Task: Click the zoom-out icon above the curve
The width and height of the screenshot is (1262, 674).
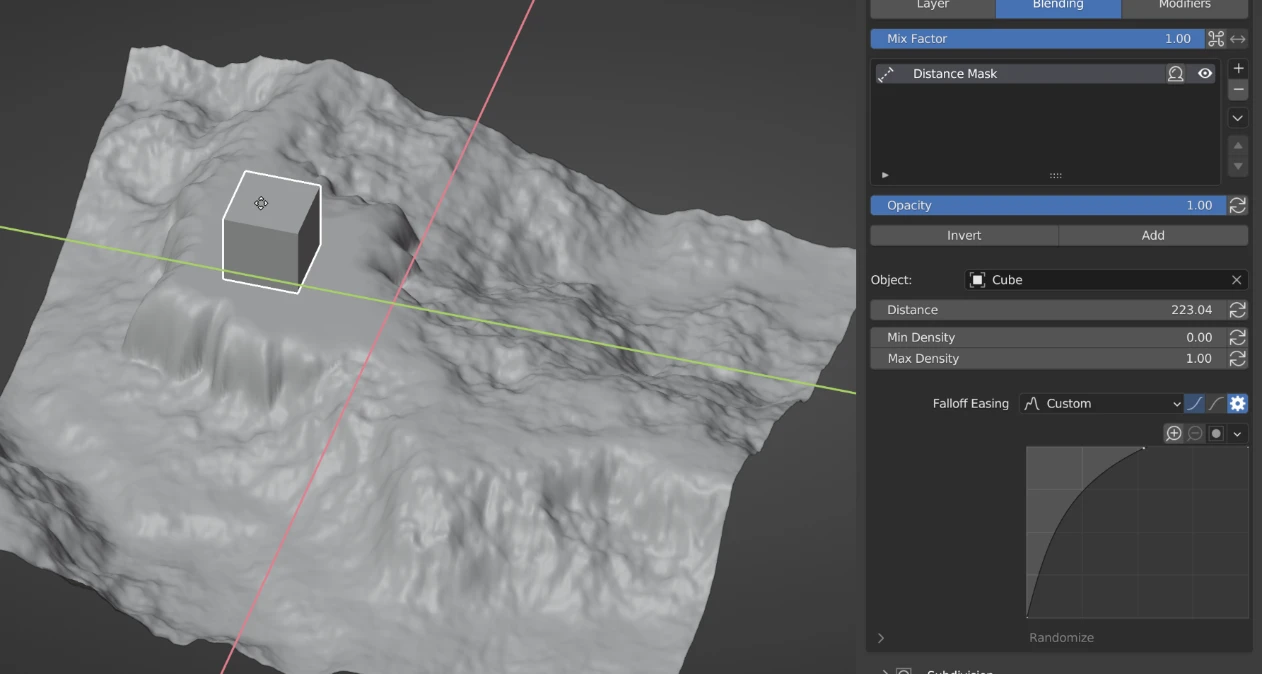Action: 1195,433
